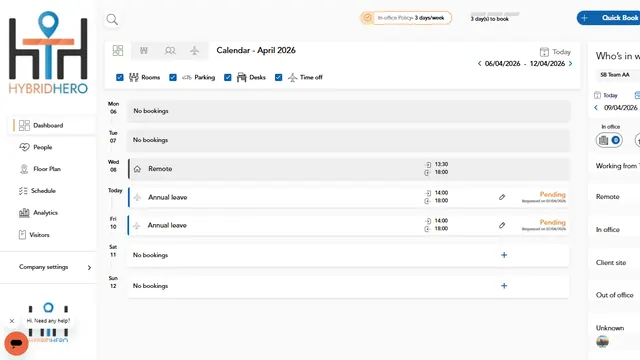This screenshot has height=360, width=640.
Task: Add a booking on Sunday 12
Action: pyautogui.click(x=504, y=286)
